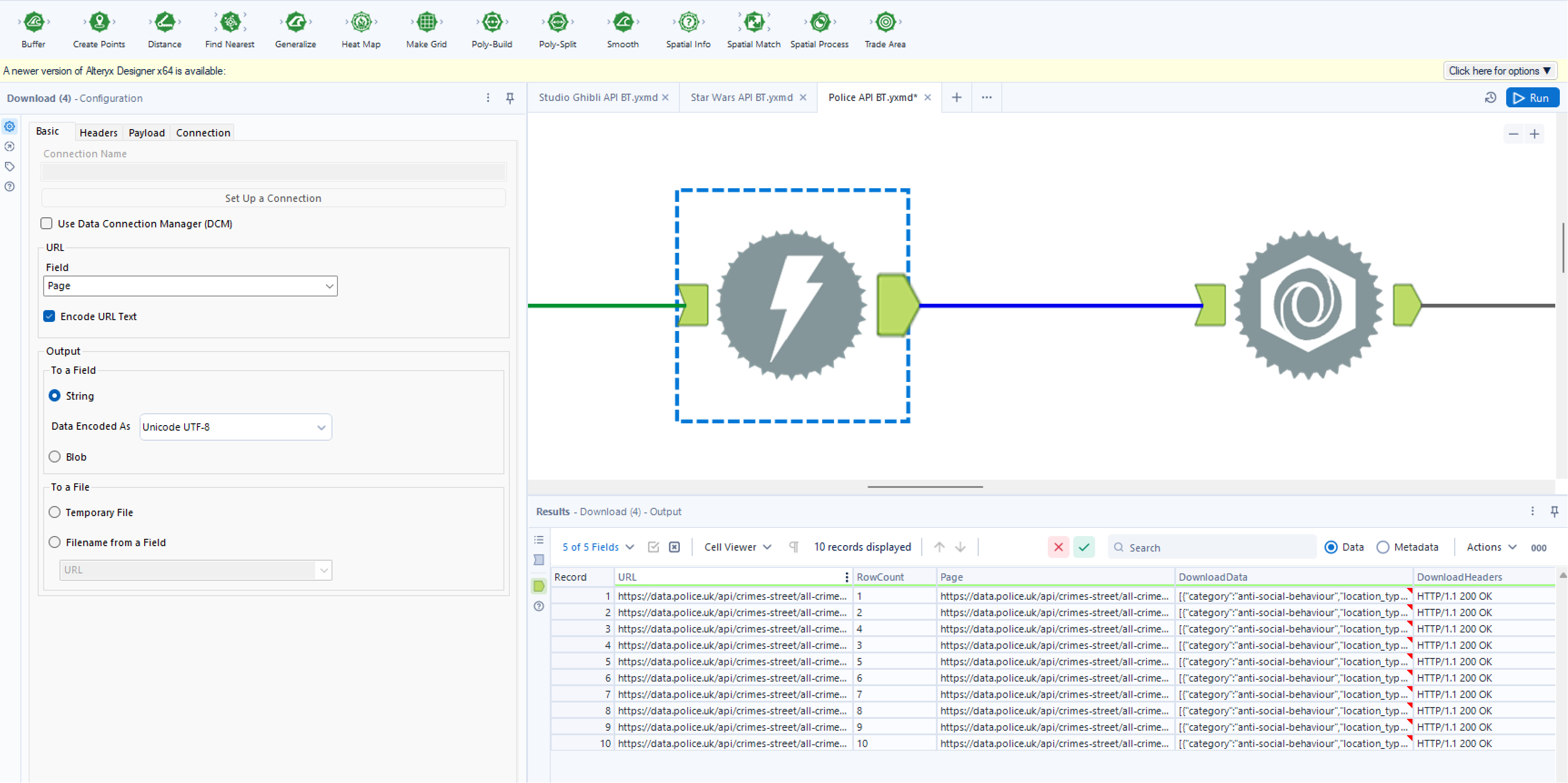This screenshot has height=783, width=1568.
Task: Enable Use Data Connection Manager (DCM)
Action: 46,223
